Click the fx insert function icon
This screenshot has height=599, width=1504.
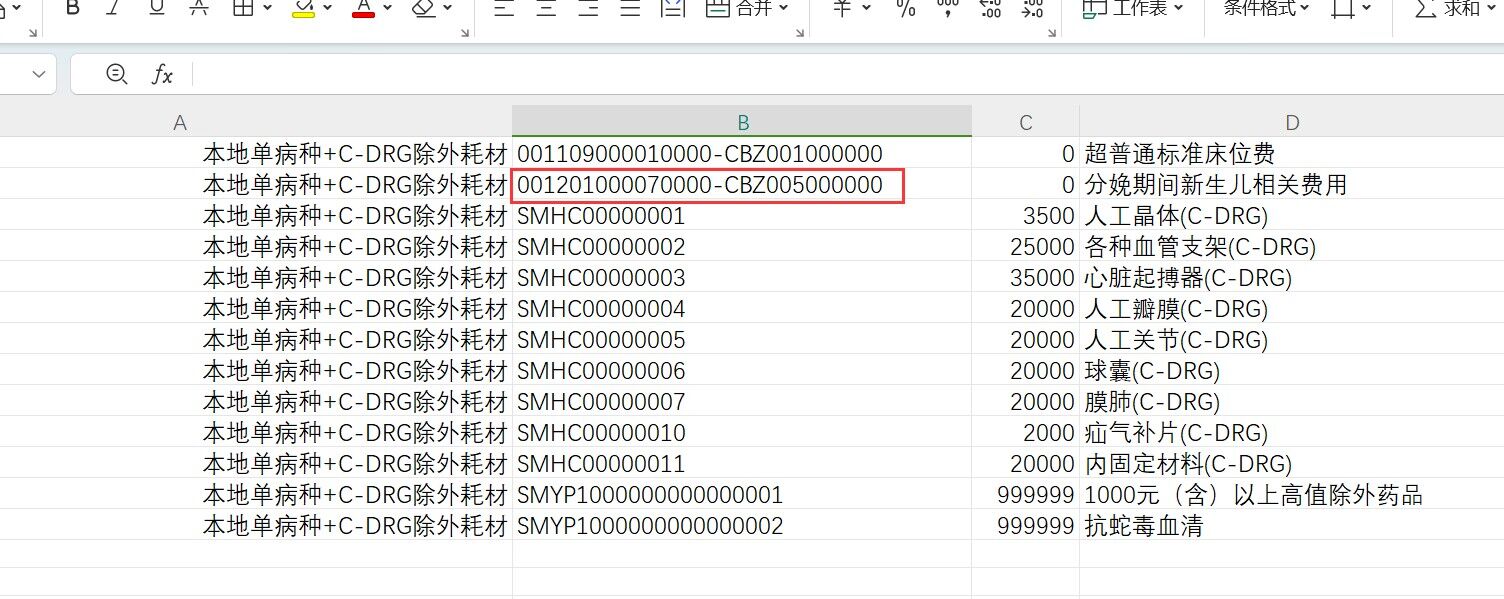pyautogui.click(x=162, y=74)
